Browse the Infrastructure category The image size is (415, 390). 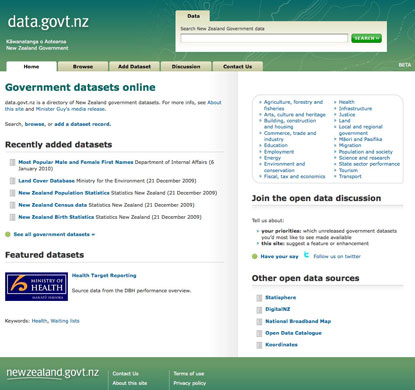(x=355, y=108)
